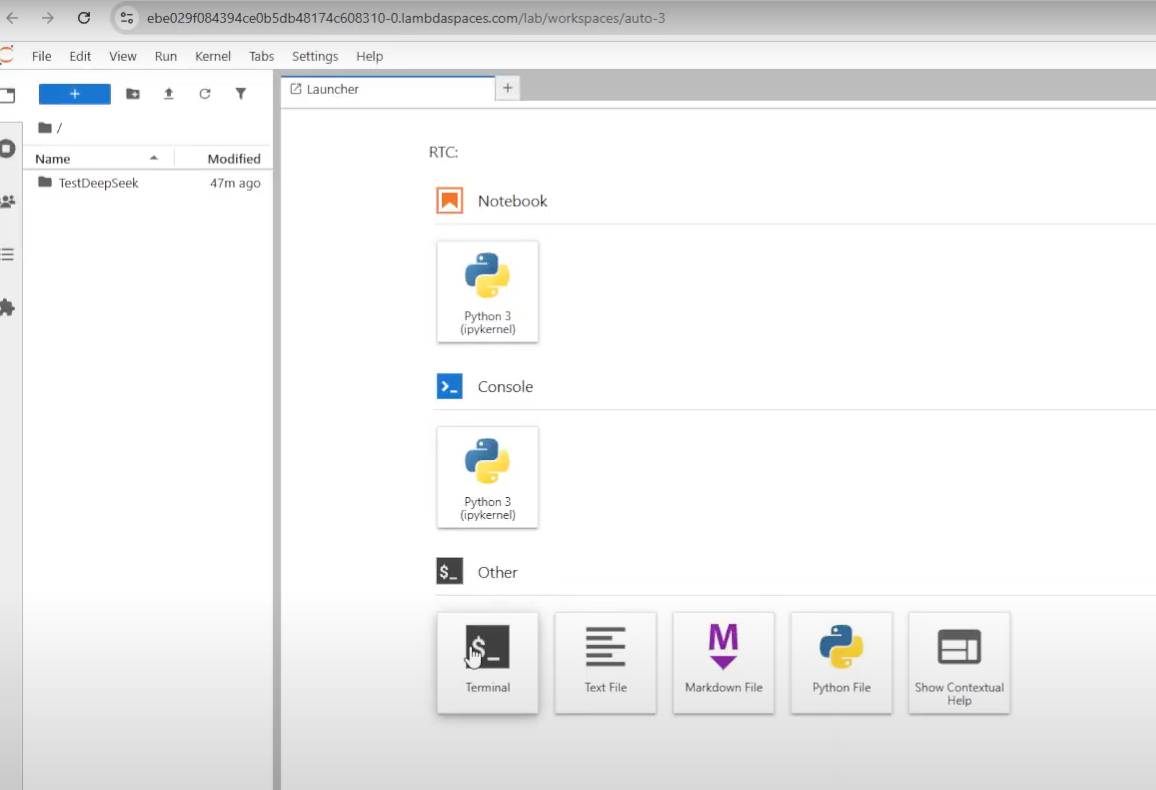Click the blue New Launcher plus button

click(74, 94)
